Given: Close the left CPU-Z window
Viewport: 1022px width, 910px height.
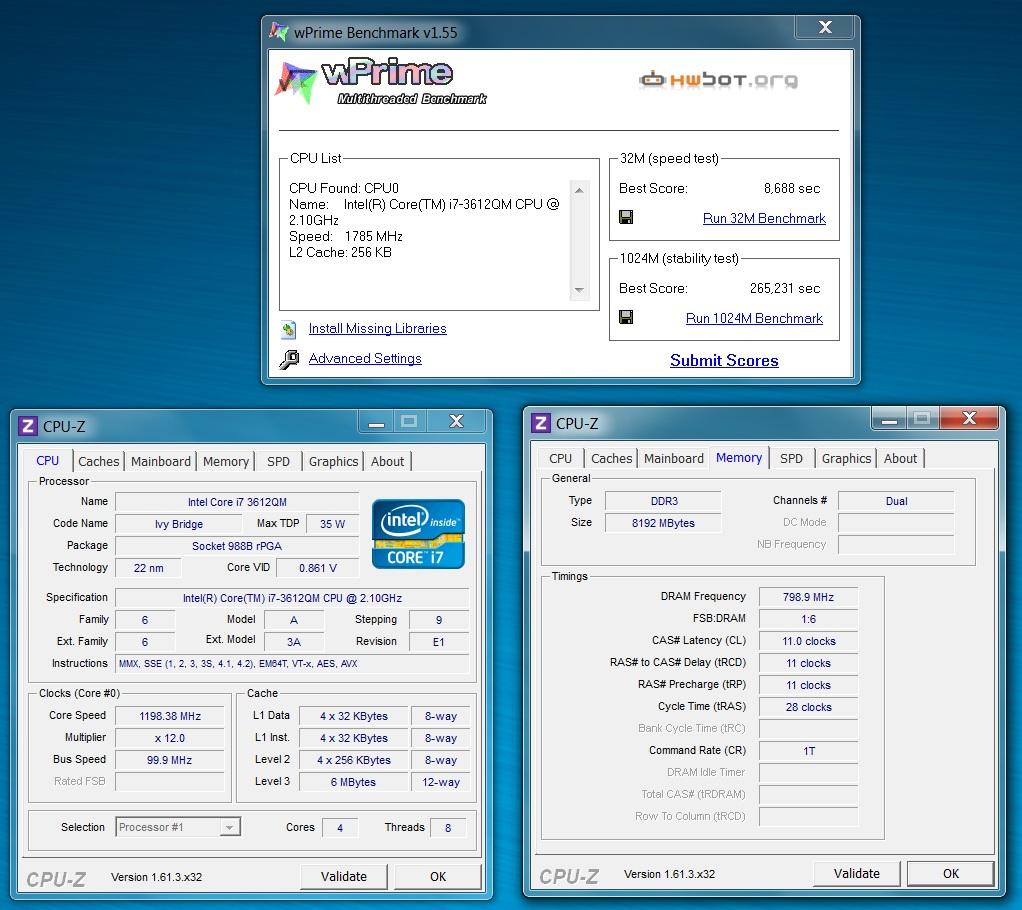Looking at the screenshot, I should 456,422.
